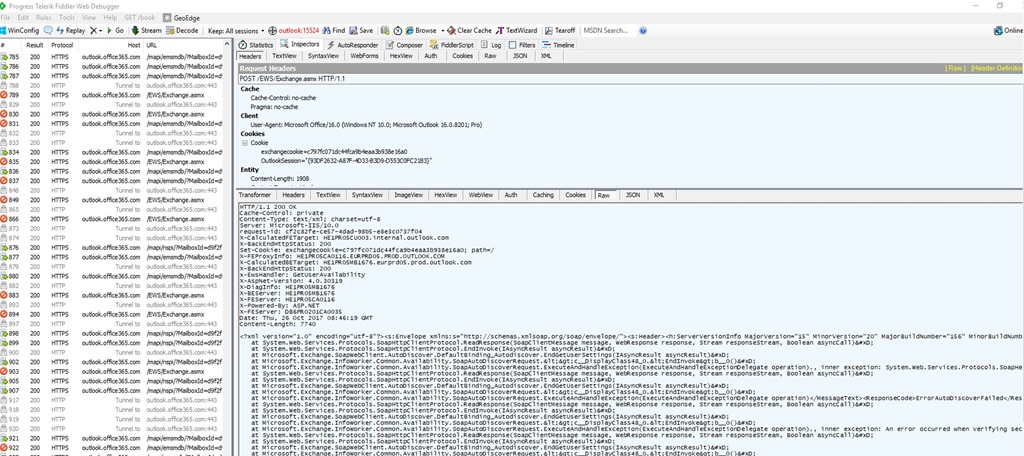Open the FiddlerScript tab
1024x456 pixels.
point(452,45)
